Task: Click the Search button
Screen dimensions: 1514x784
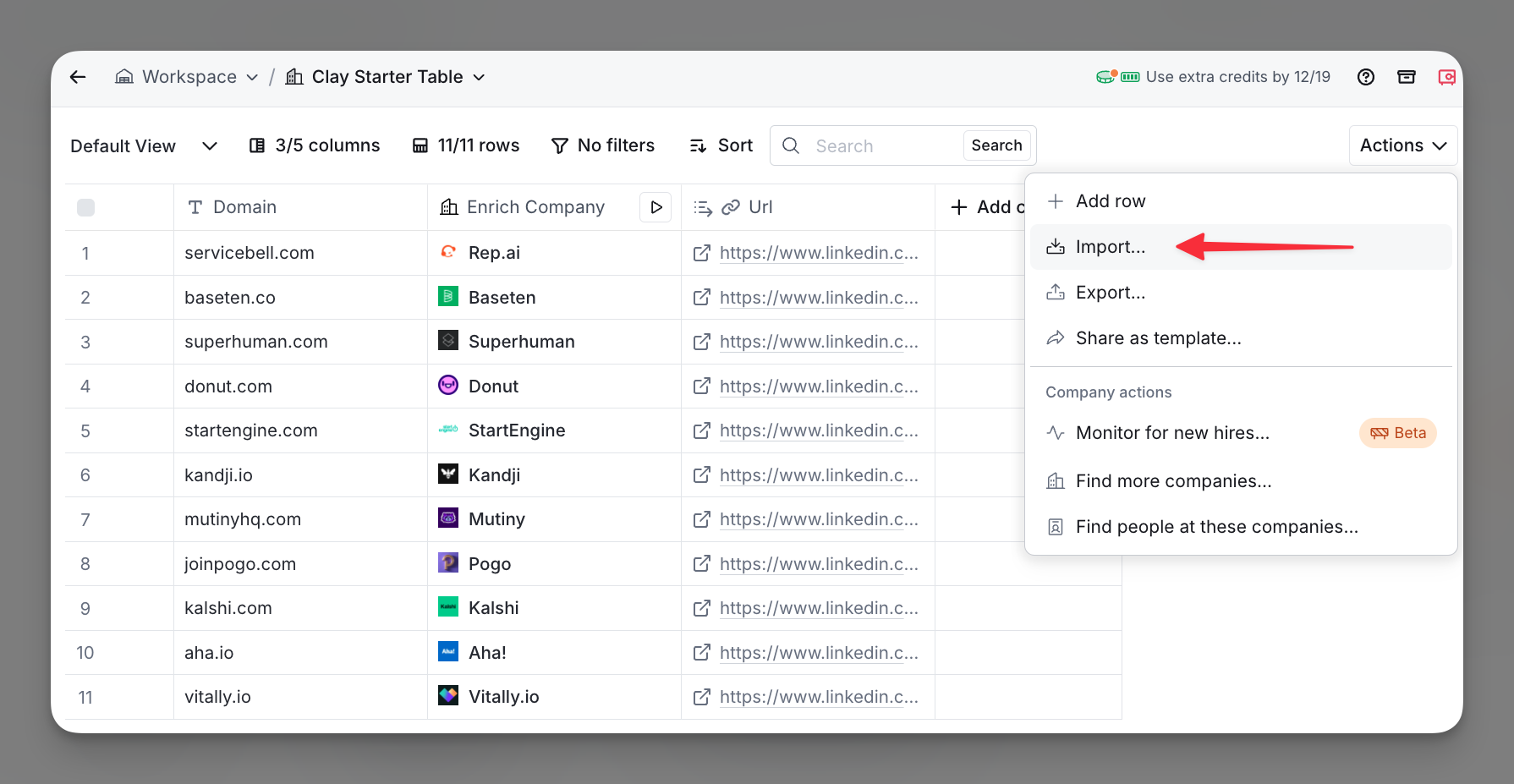Action: tap(996, 145)
